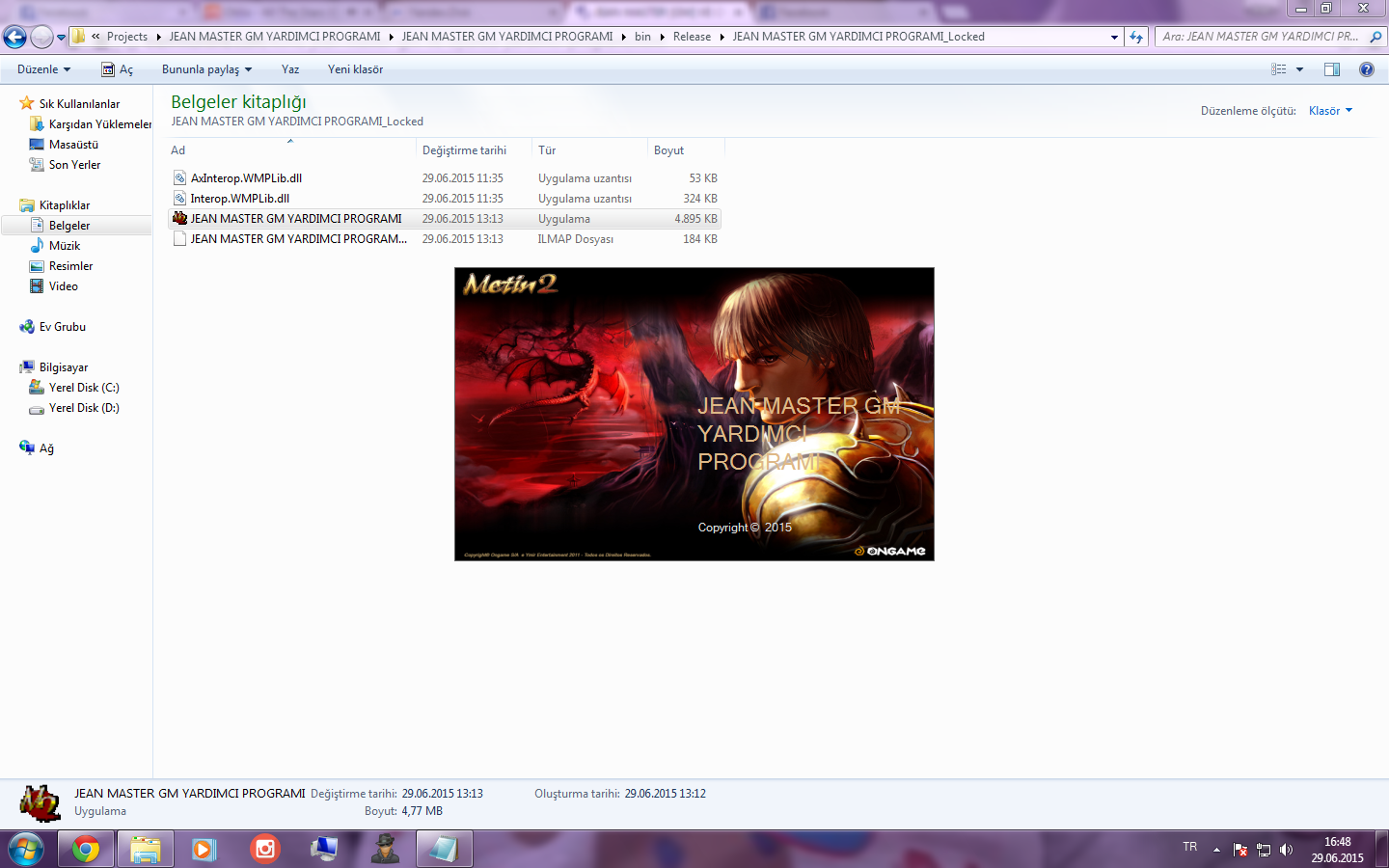Sort by the Tür column header

(589, 149)
